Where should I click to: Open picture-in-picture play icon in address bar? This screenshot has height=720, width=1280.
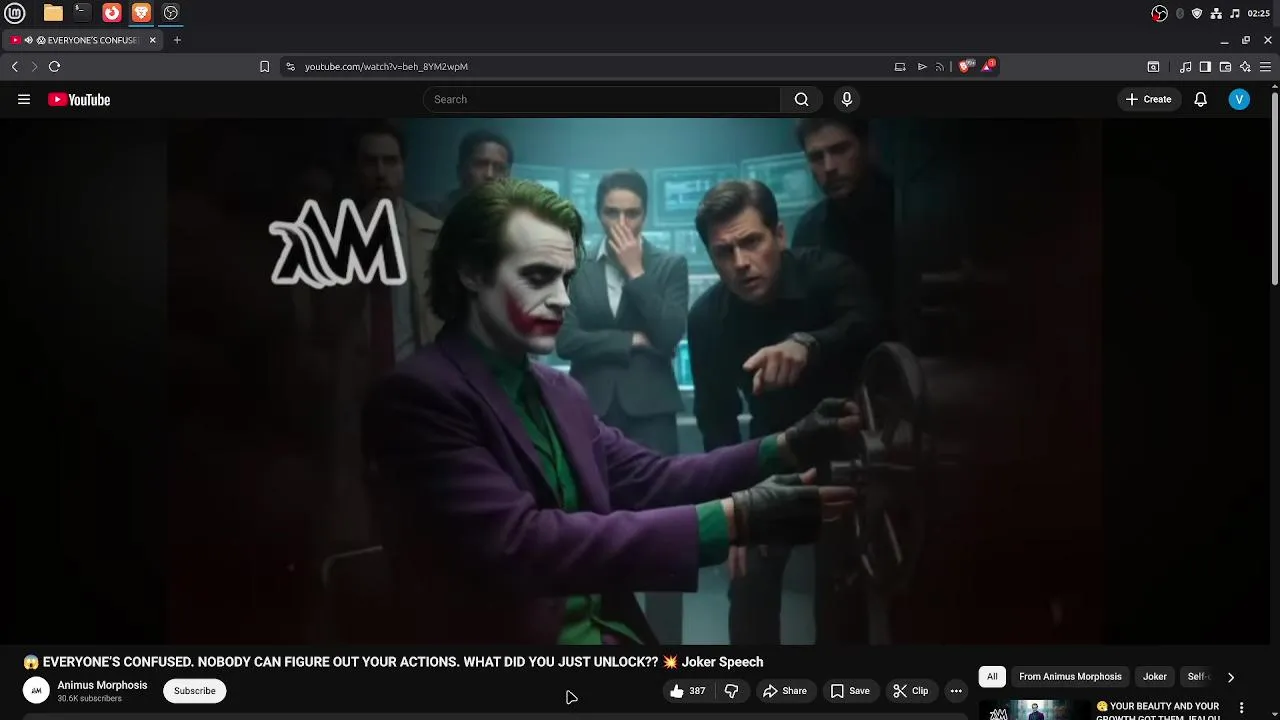(x=921, y=66)
